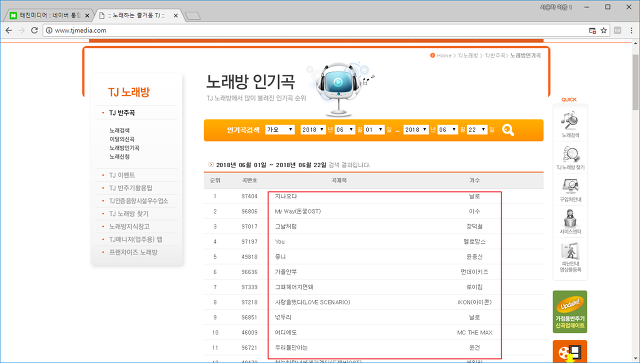Click the magnifier search button in orange bar
The height and width of the screenshot is (363, 640).
[x=508, y=130]
